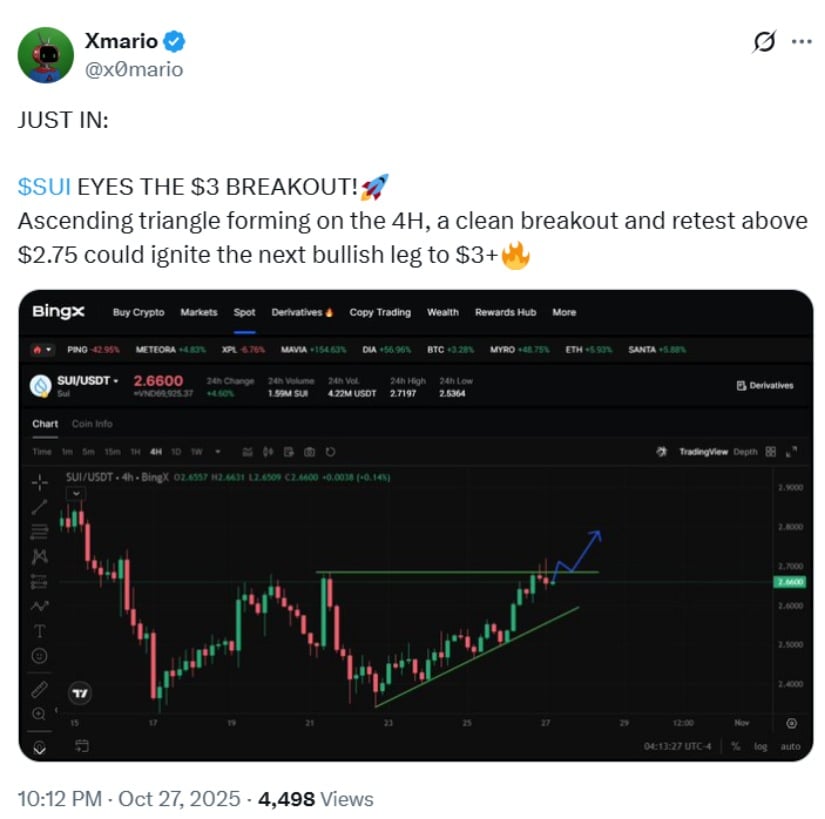Viewport: 825px width, 819px height.
Task: Open more timeframes dropdown after 1W
Action: tap(218, 452)
